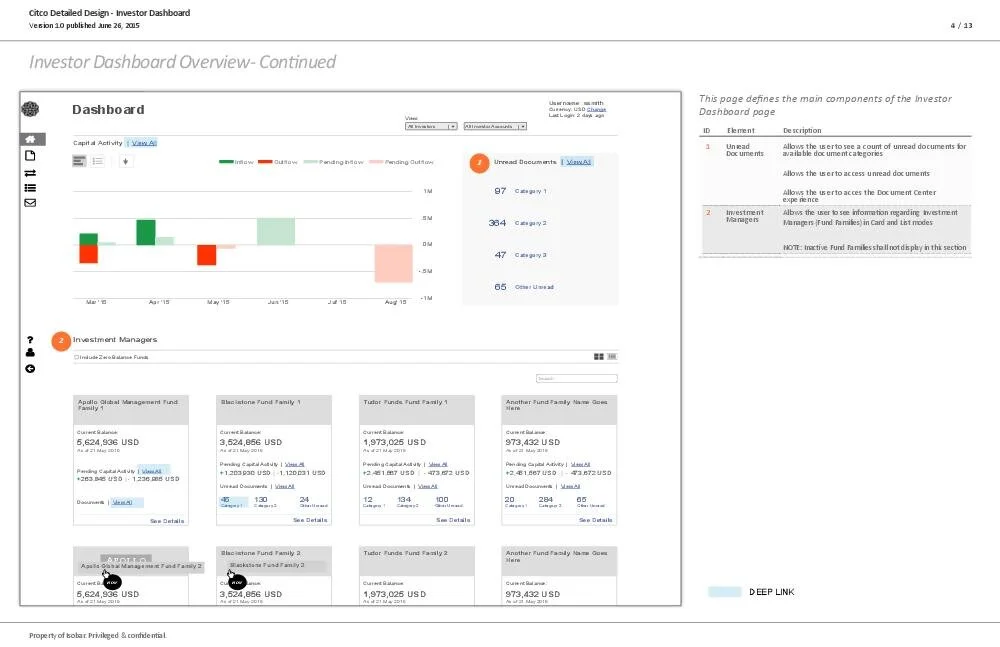This screenshot has height=647, width=1000.
Task: Click the Inflow green legend swatch
Action: (226, 162)
